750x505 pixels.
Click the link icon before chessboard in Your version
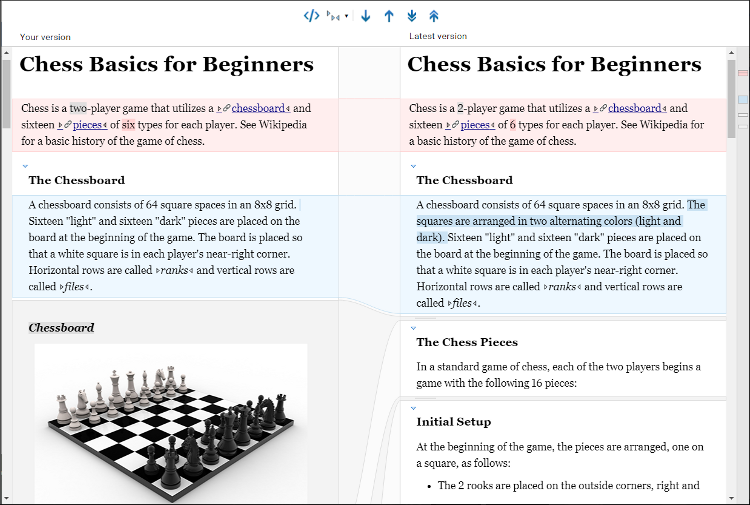pos(227,109)
